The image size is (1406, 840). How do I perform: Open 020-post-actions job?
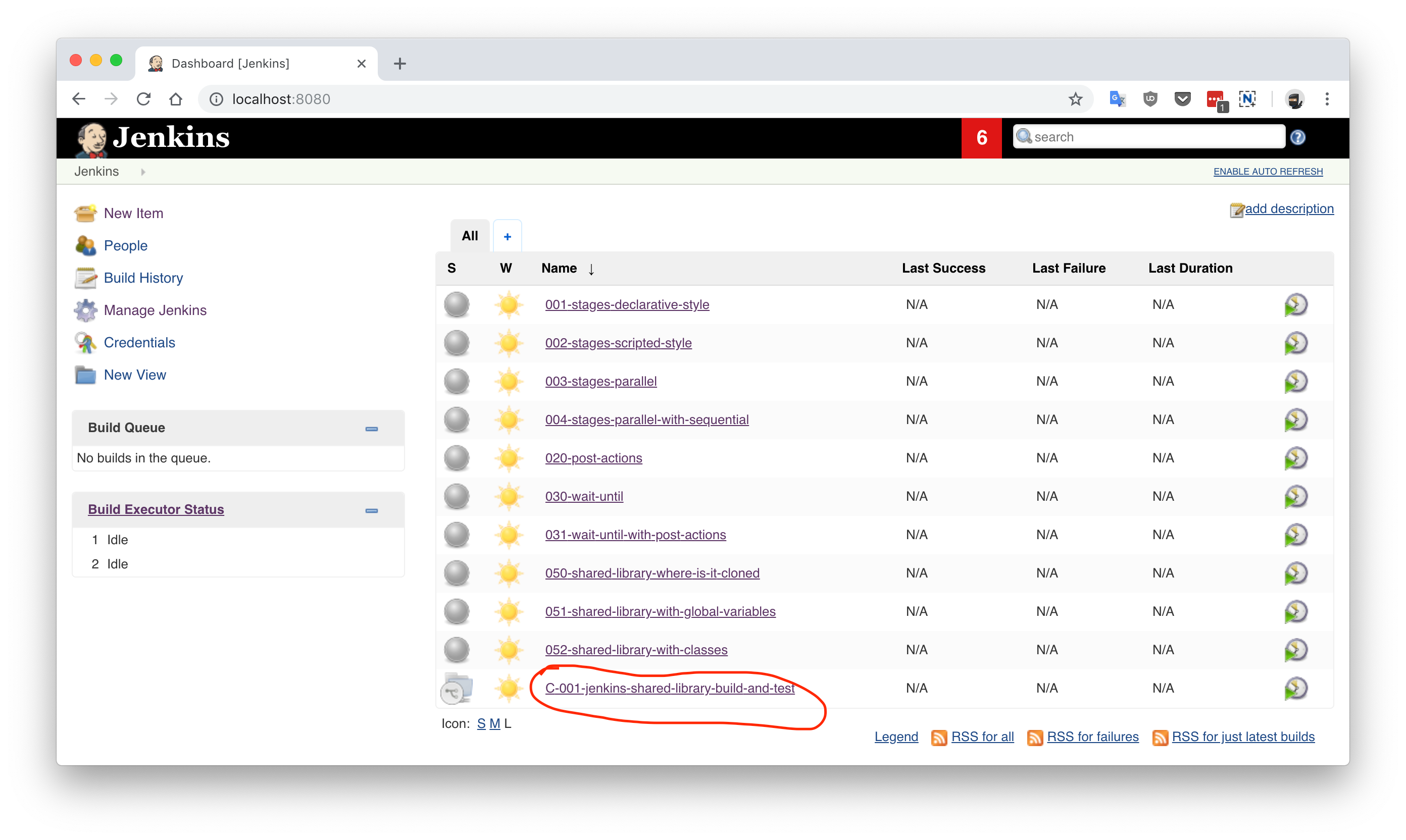[593, 458]
